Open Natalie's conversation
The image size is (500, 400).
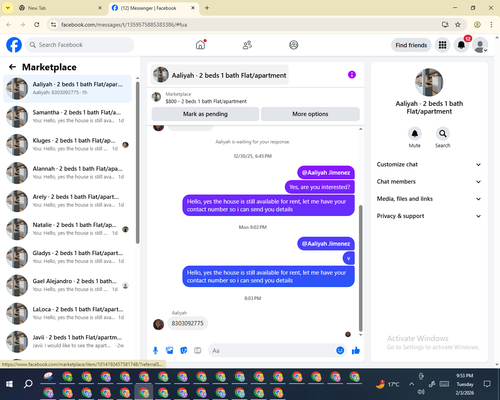[x=68, y=229]
